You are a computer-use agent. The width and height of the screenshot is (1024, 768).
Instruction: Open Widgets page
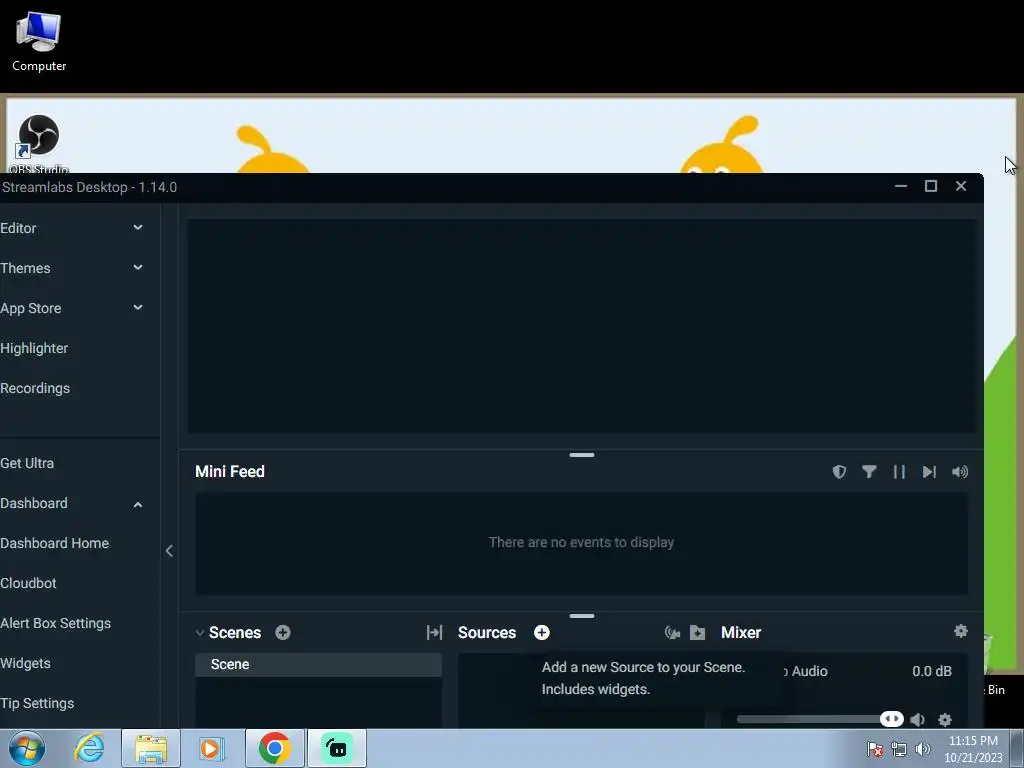[x=25, y=663]
